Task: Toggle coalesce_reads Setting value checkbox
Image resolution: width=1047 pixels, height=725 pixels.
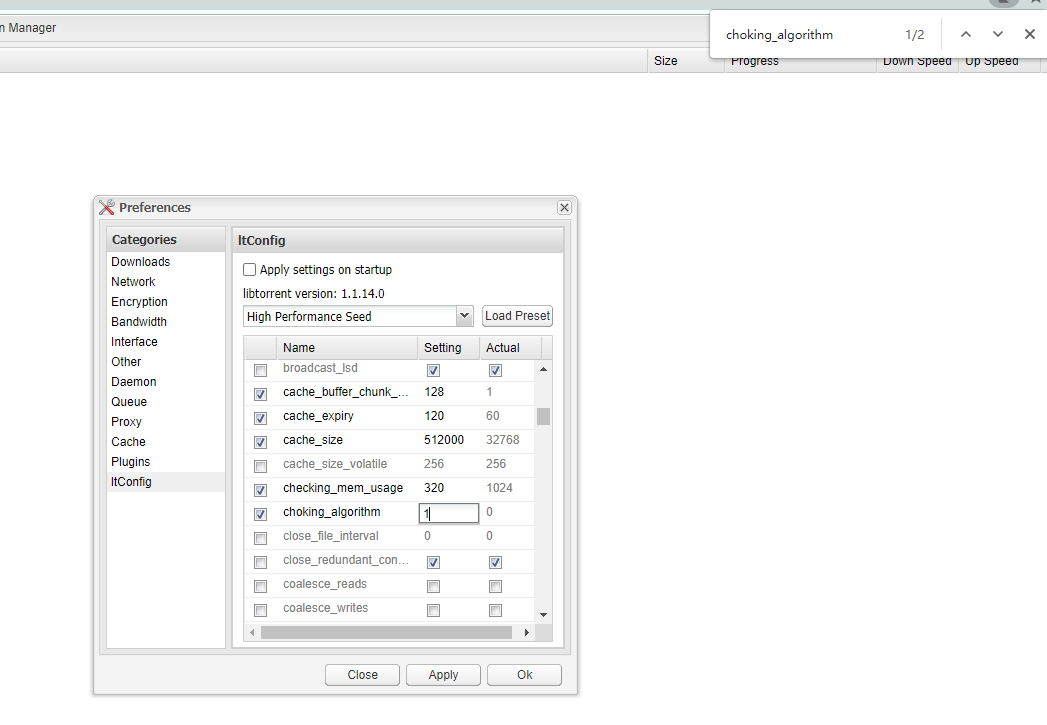Action: (x=433, y=587)
